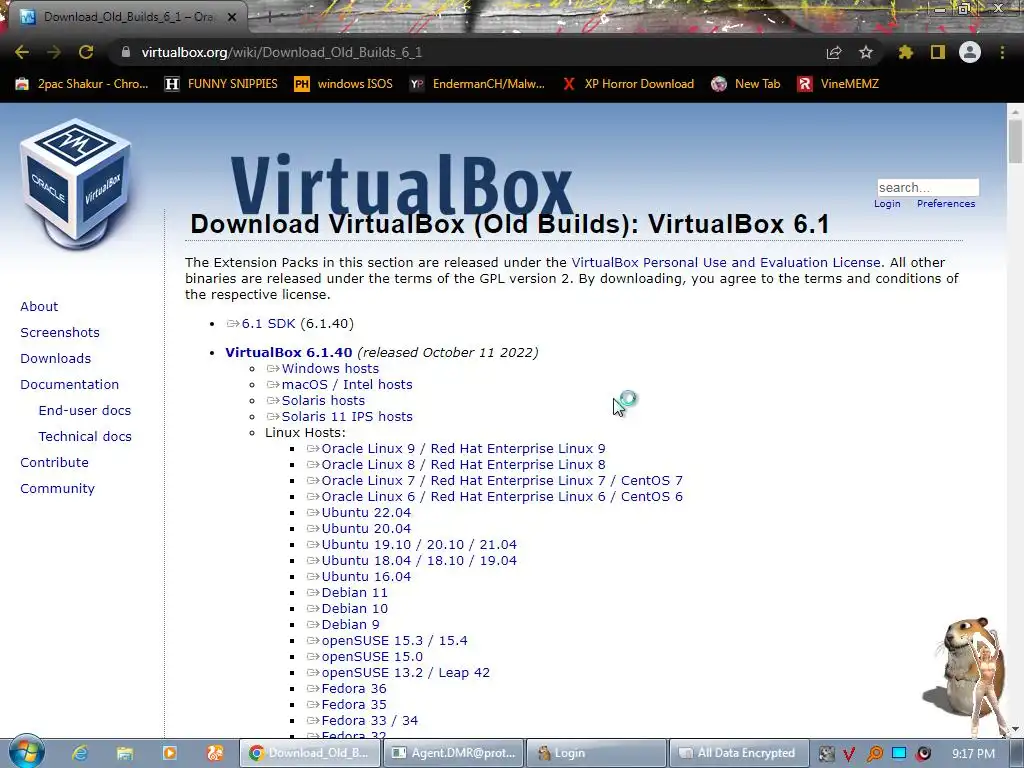This screenshot has height=768, width=1024.
Task: Go to Downloads in sidebar
Action: (56, 359)
